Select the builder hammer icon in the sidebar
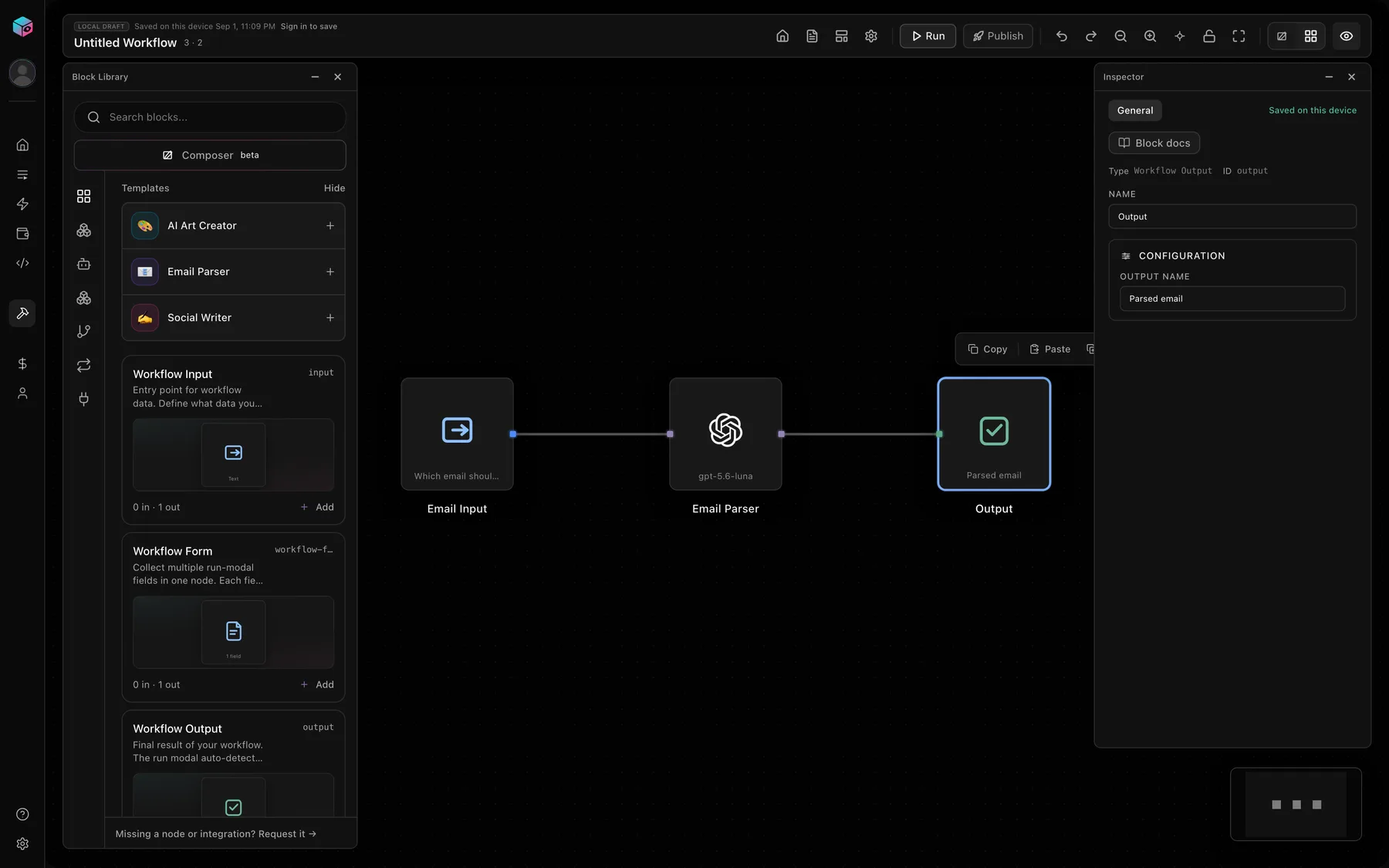Image resolution: width=1389 pixels, height=868 pixels. (22, 313)
